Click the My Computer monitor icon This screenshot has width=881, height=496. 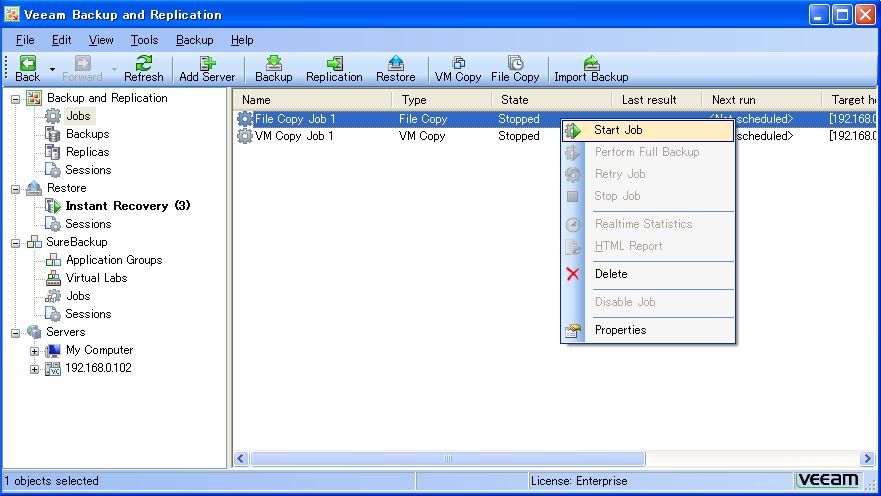coord(53,351)
